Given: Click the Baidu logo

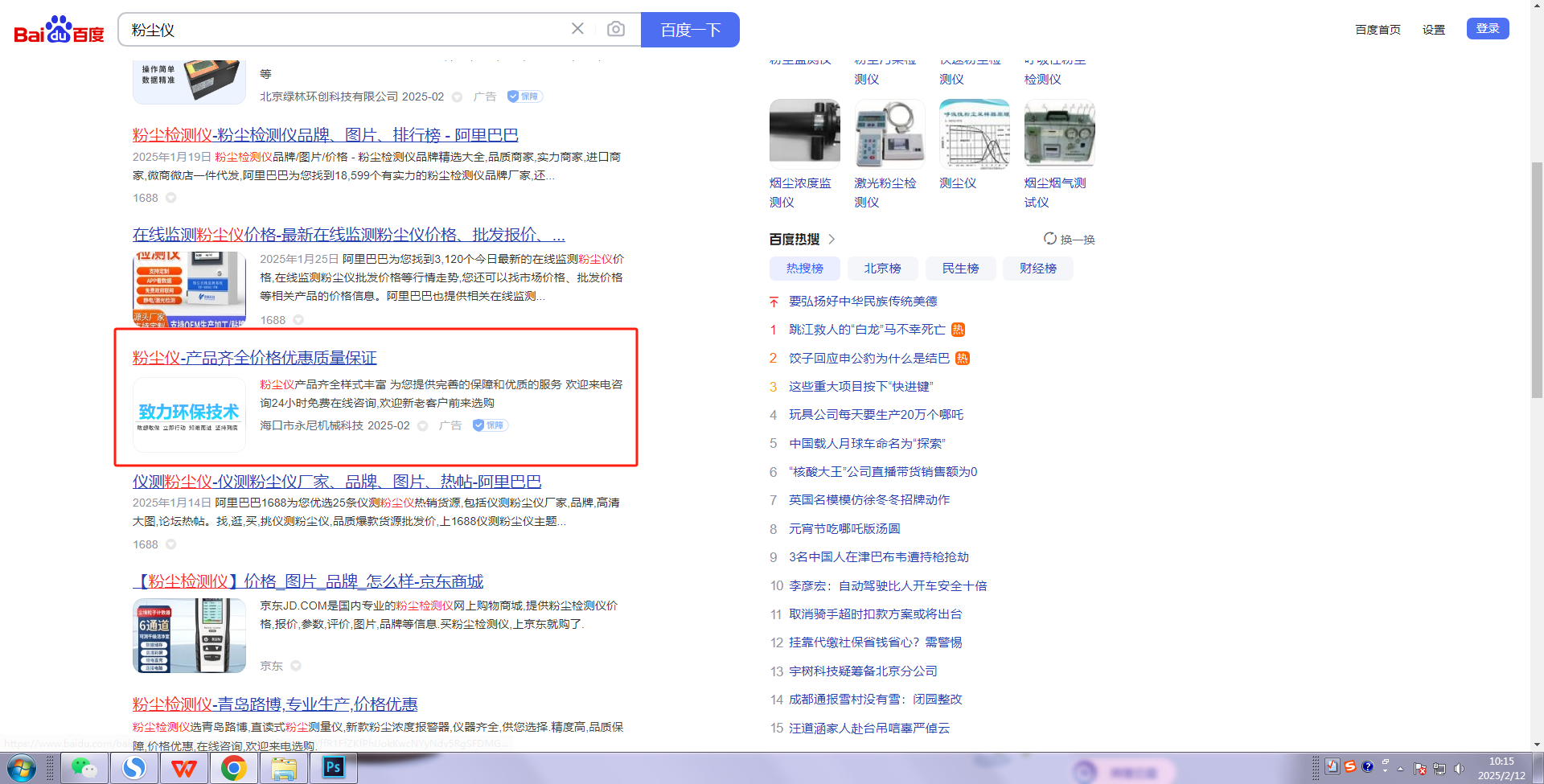Looking at the screenshot, I should point(59,30).
